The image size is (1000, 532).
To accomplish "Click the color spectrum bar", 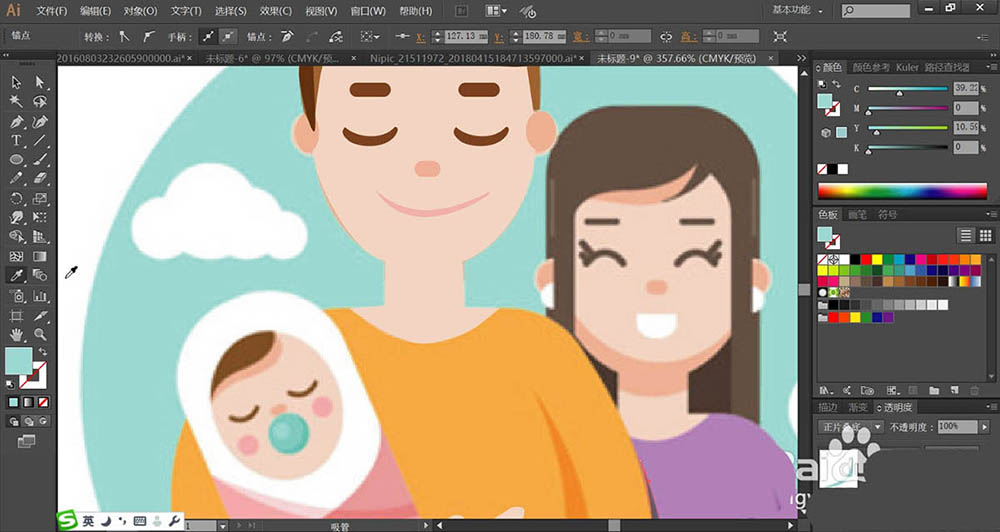I will (x=902, y=191).
